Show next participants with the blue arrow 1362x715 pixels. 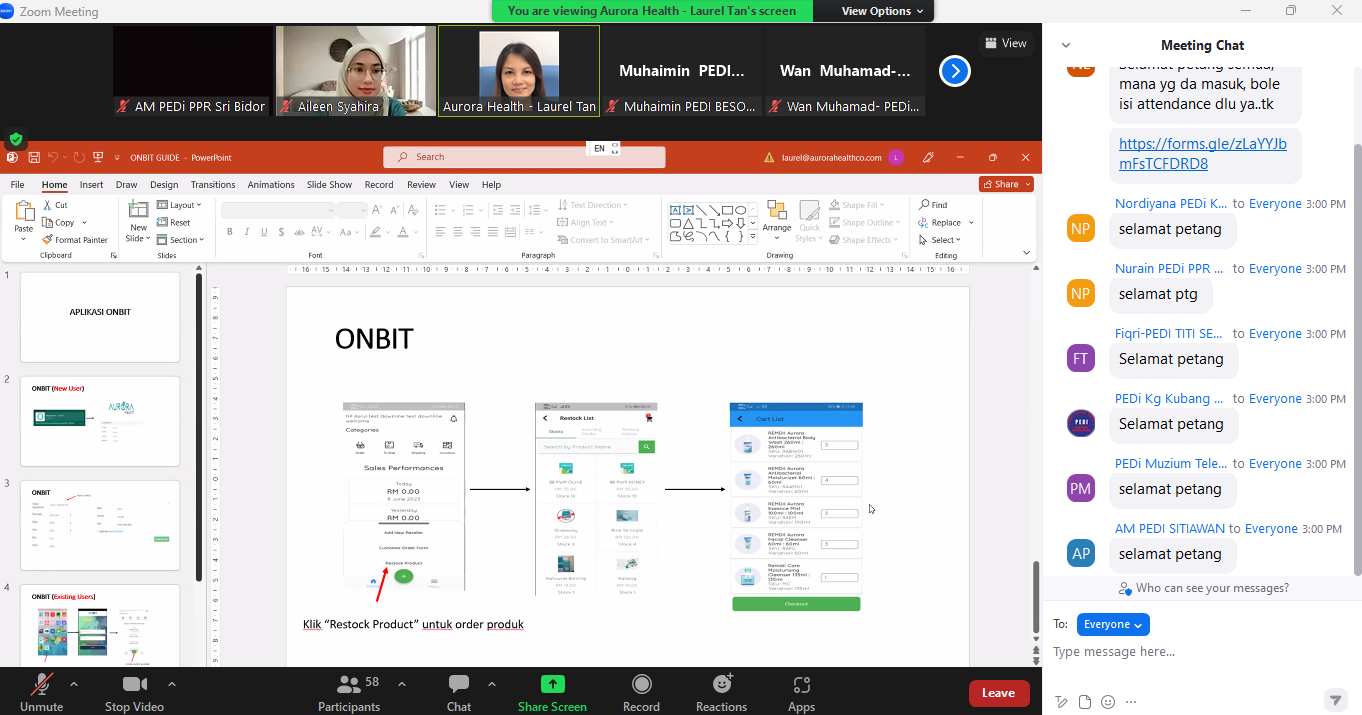pyautogui.click(x=955, y=71)
